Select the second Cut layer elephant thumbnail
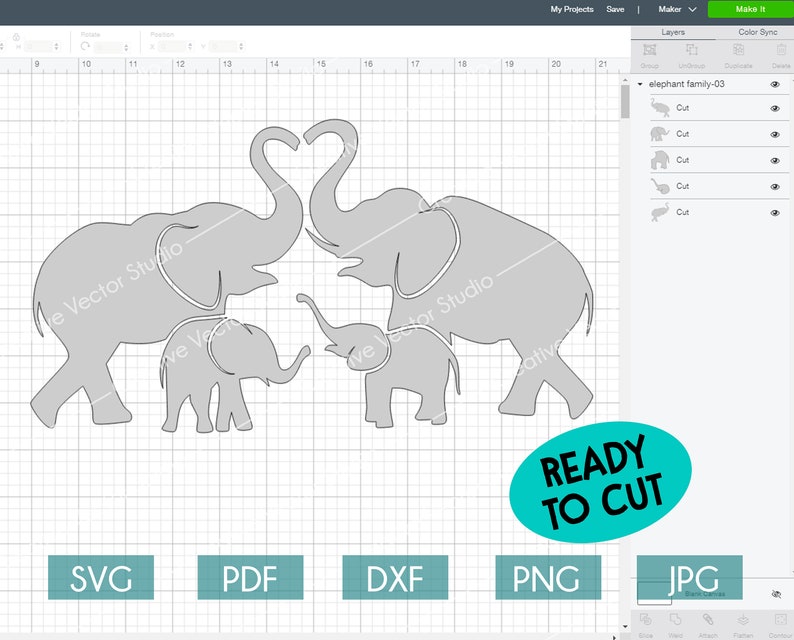Viewport: 794px width, 640px height. (660, 134)
